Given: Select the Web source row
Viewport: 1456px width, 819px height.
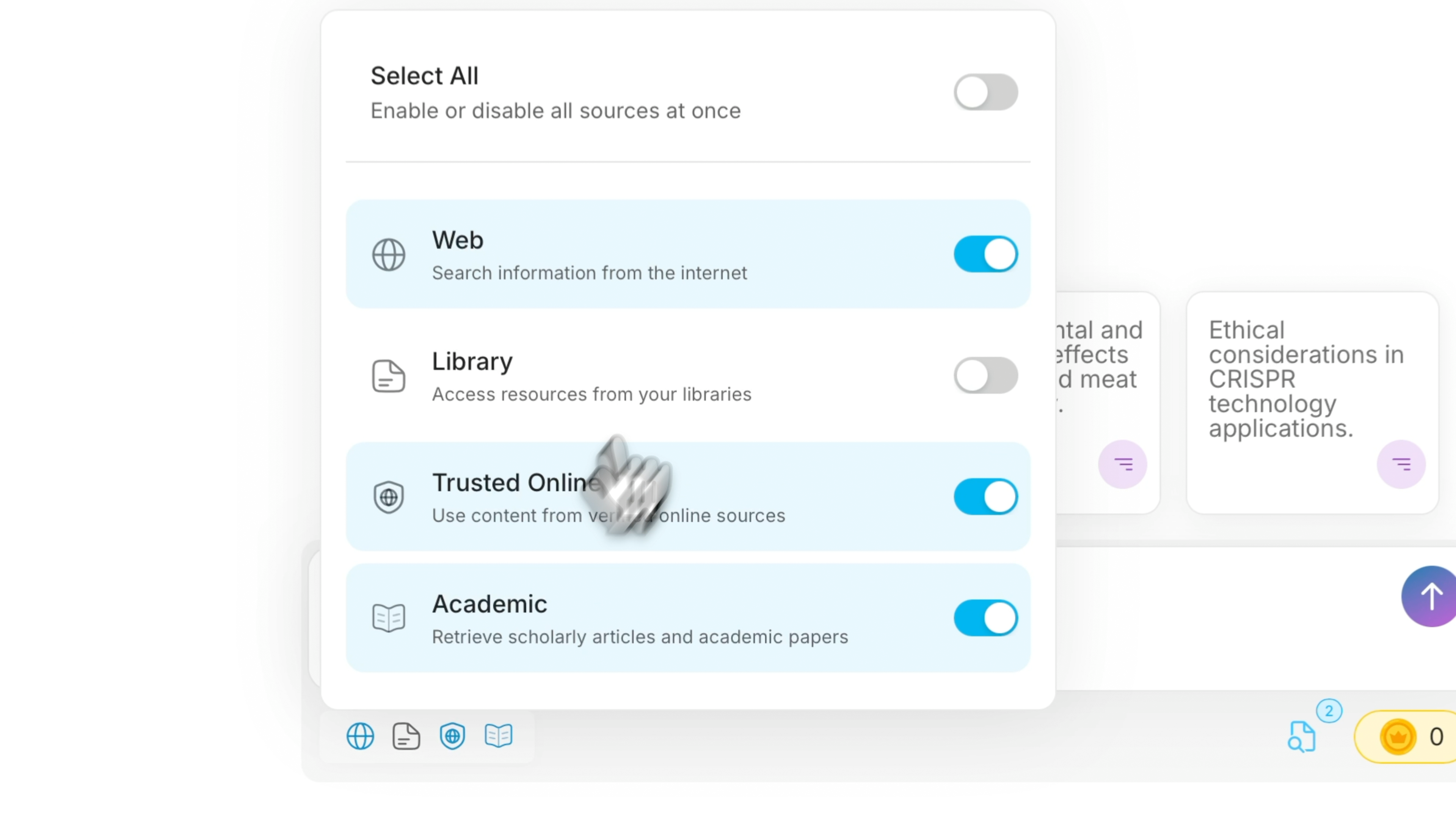Looking at the screenshot, I should [622, 254].
